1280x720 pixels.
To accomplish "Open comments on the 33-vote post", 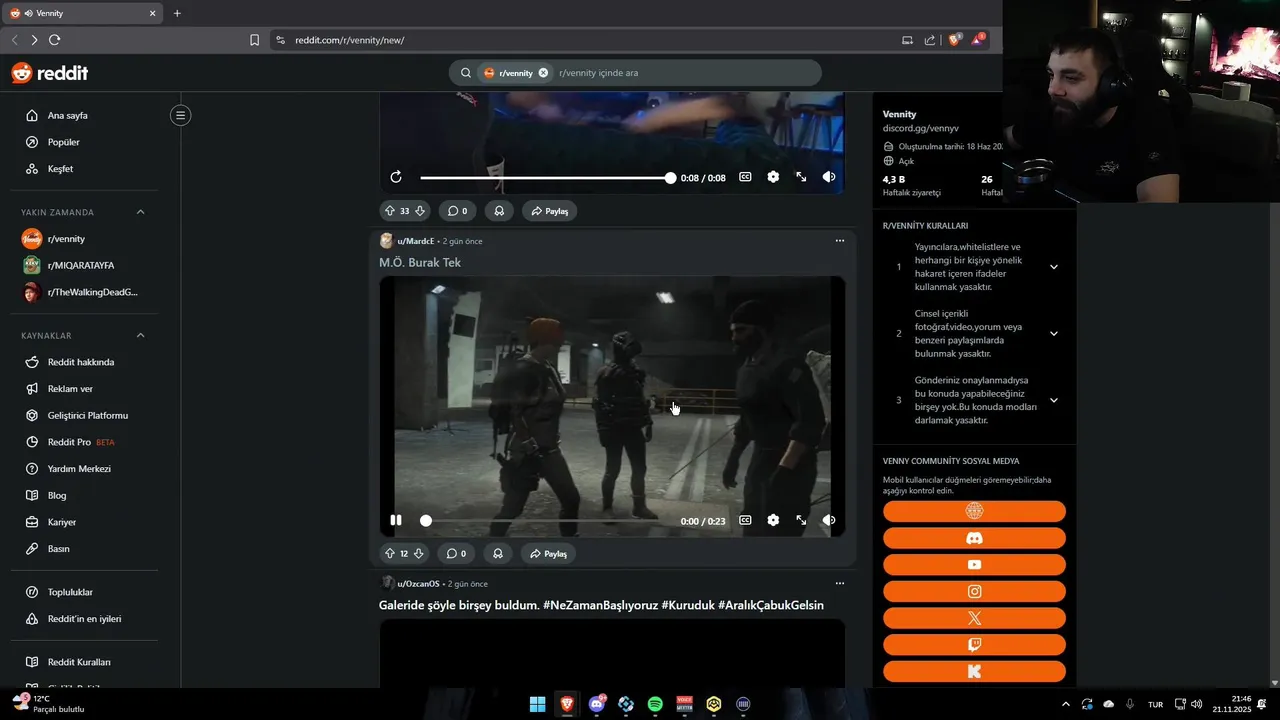I will point(457,211).
